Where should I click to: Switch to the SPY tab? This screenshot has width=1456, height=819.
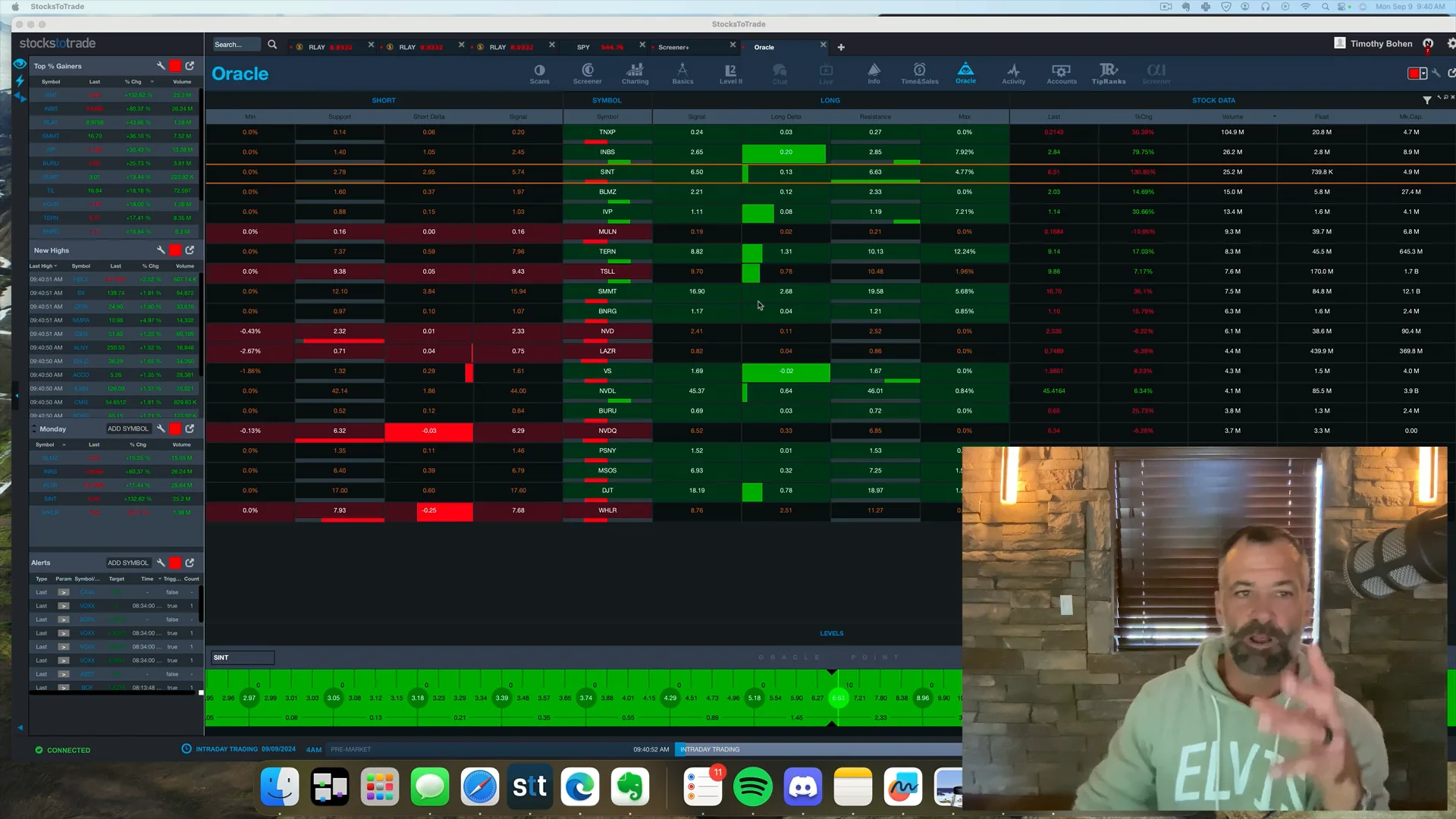coord(583,46)
